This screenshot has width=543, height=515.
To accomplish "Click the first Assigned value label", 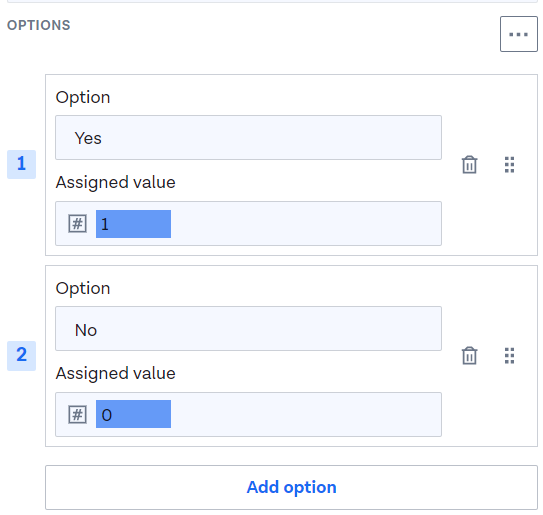I will 116,182.
